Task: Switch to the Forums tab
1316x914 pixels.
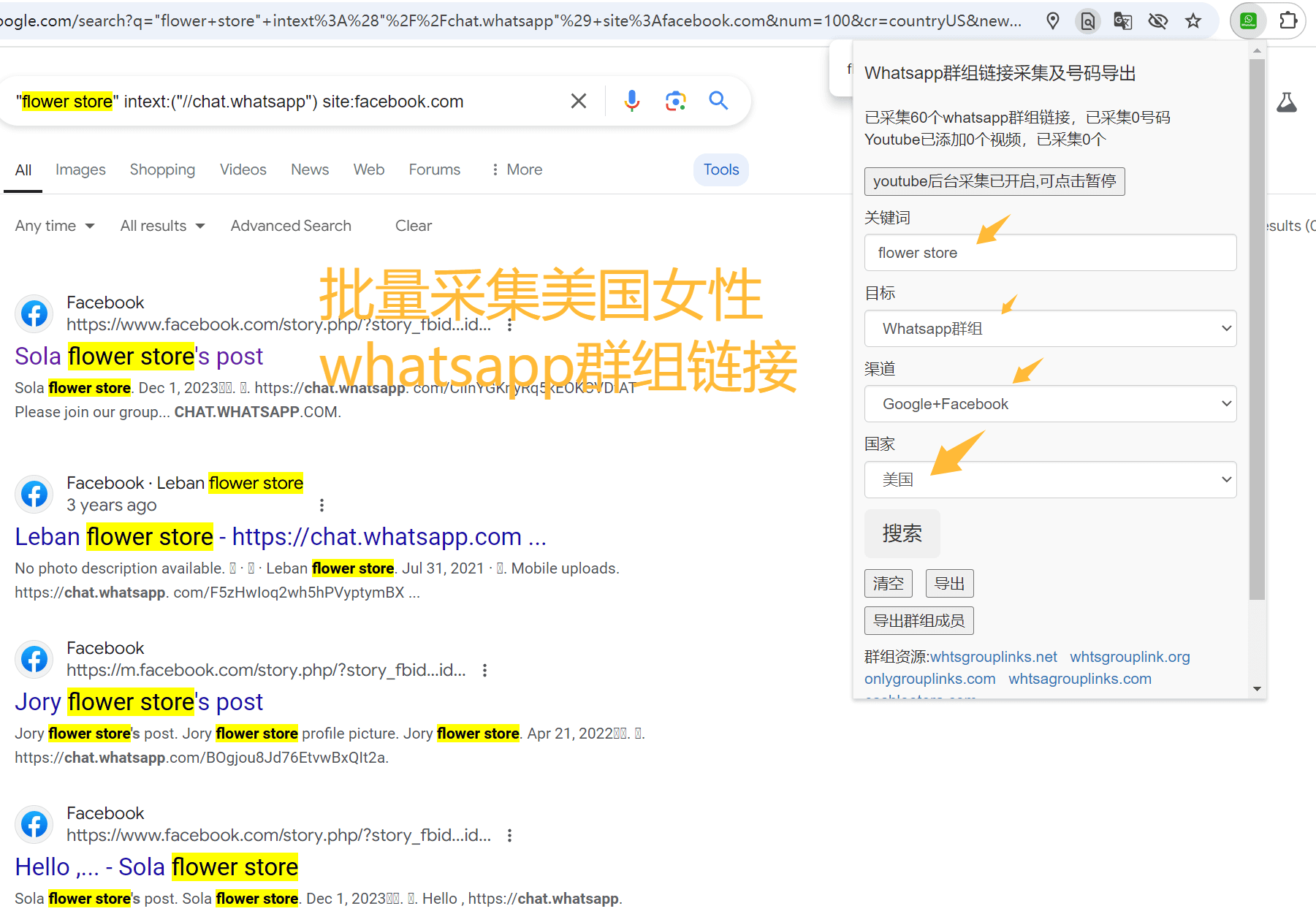Action: pyautogui.click(x=434, y=170)
